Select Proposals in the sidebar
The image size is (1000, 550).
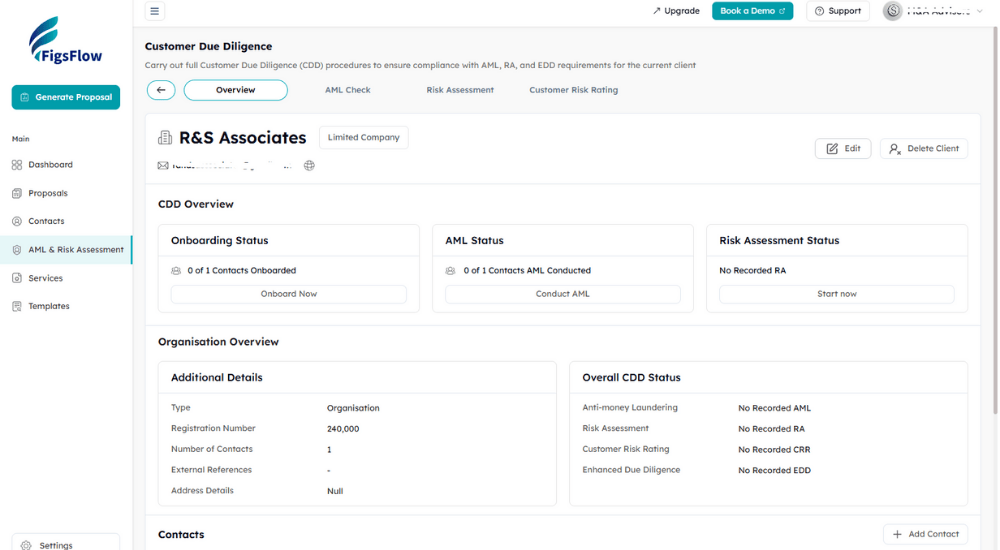point(48,193)
